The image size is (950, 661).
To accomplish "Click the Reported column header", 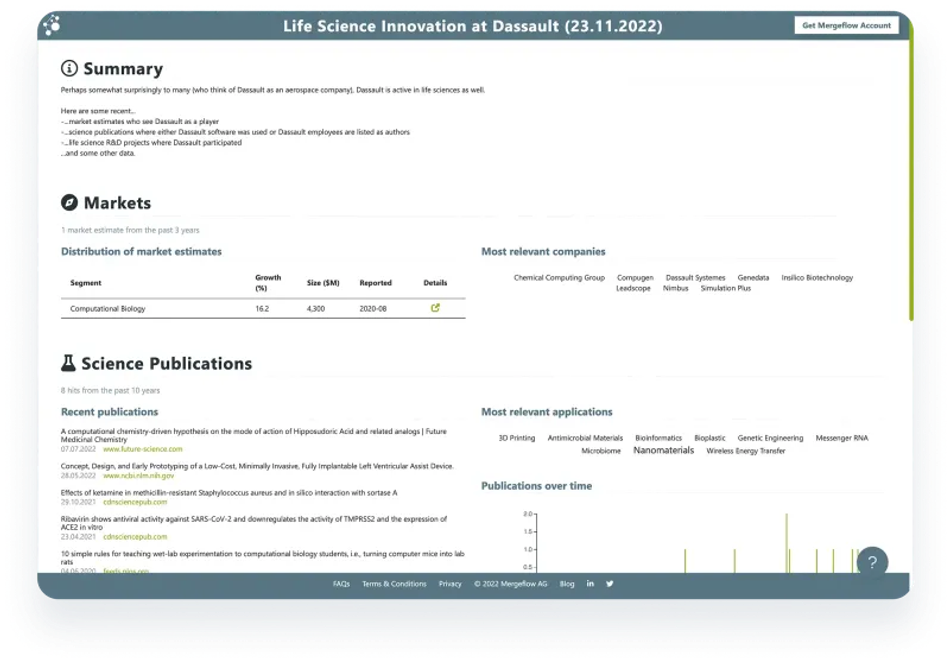I will tap(376, 283).
